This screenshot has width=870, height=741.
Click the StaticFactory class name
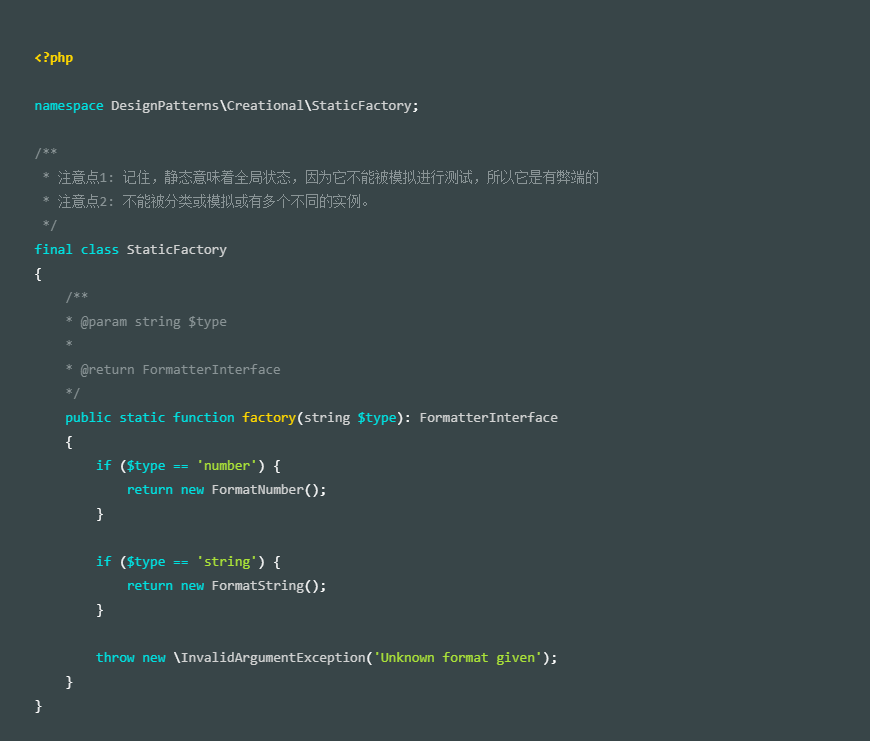click(x=176, y=250)
